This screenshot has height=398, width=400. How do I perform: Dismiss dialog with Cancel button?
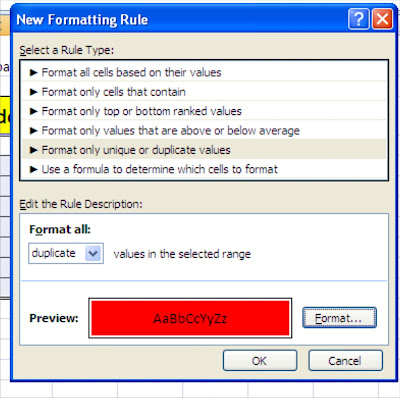coord(345,360)
